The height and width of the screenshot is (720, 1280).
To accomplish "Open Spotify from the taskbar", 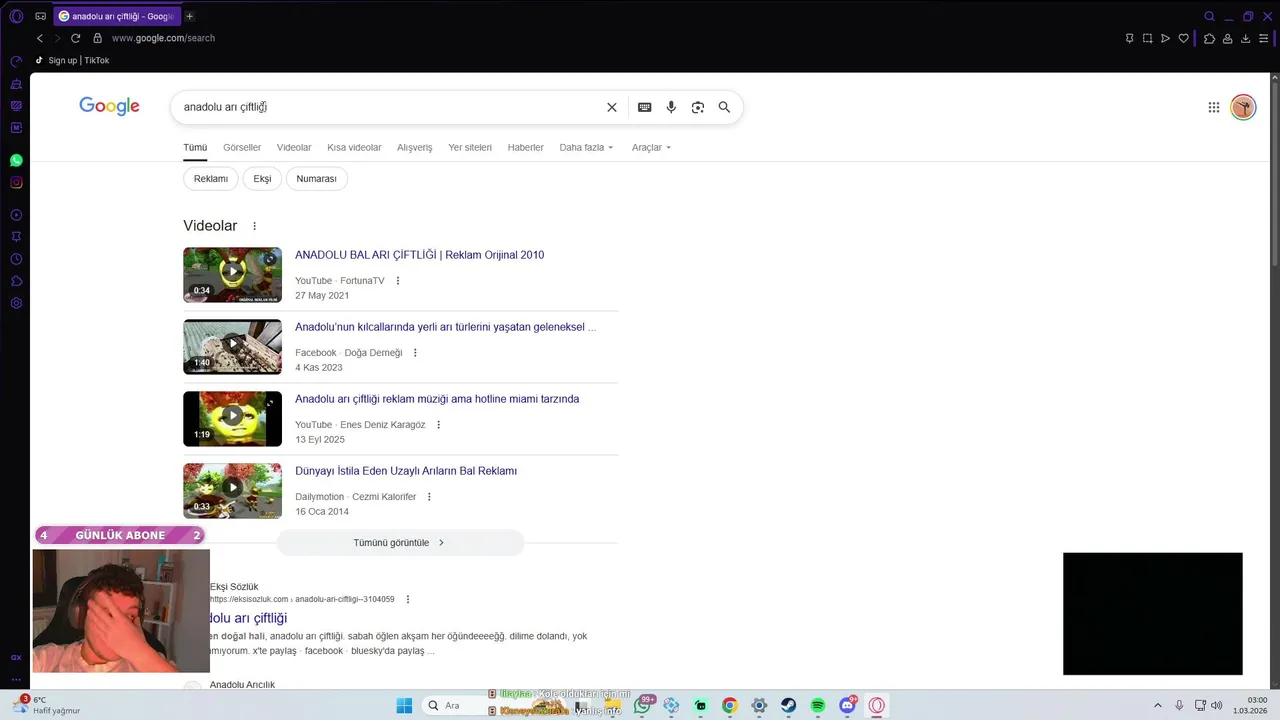I will coord(818,705).
